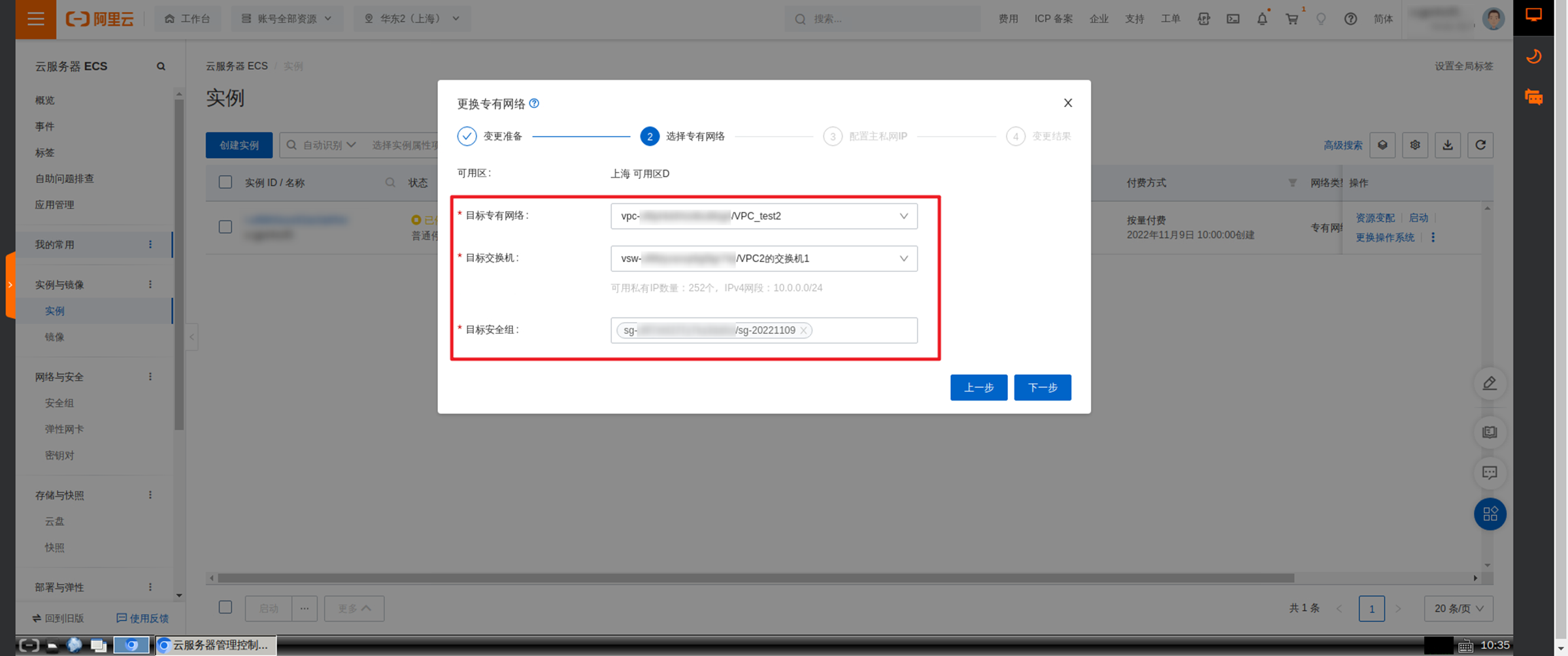Open the column settings gear icon
1568x656 pixels.
point(1415,145)
